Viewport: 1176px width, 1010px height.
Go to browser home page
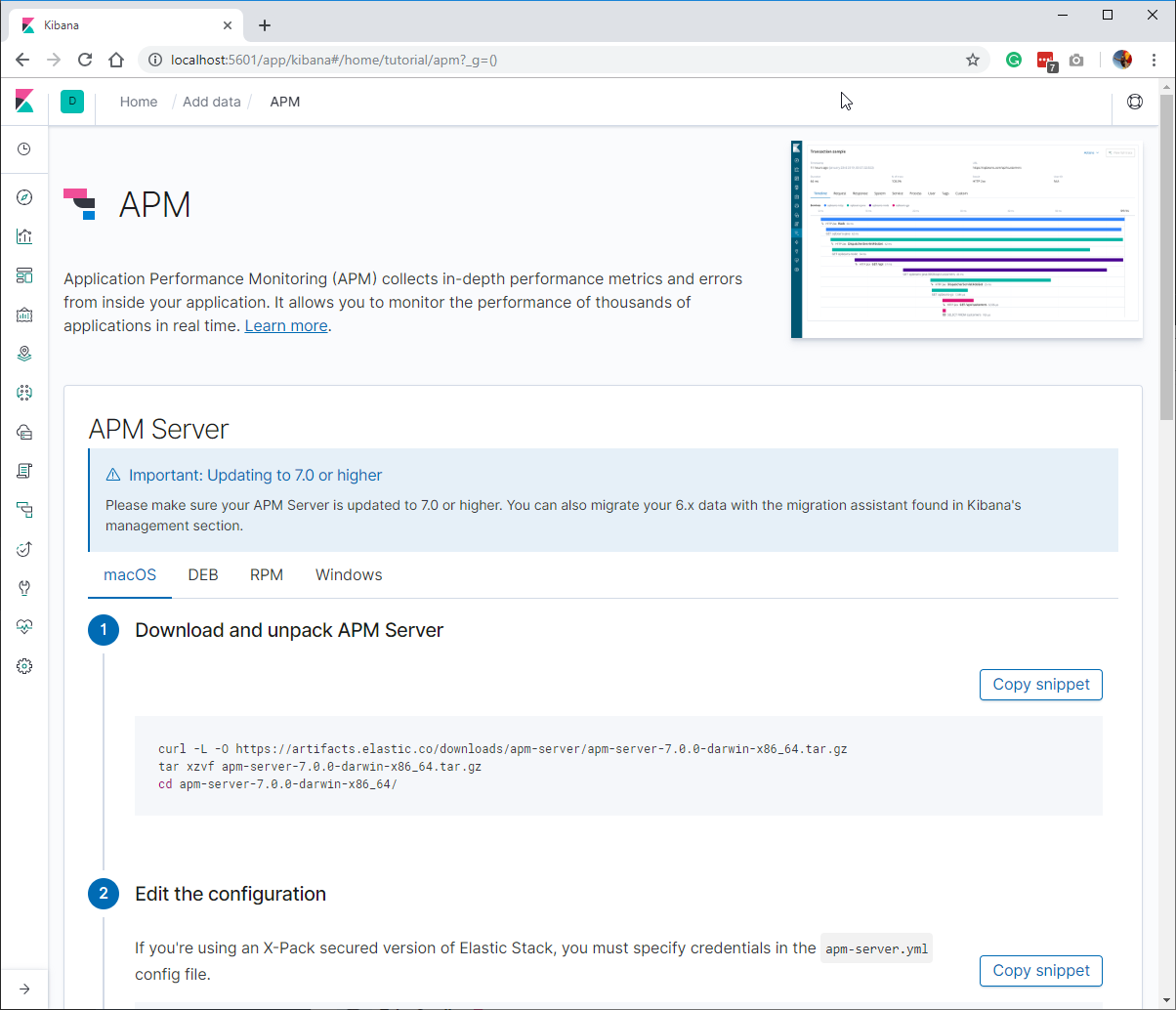coord(116,60)
